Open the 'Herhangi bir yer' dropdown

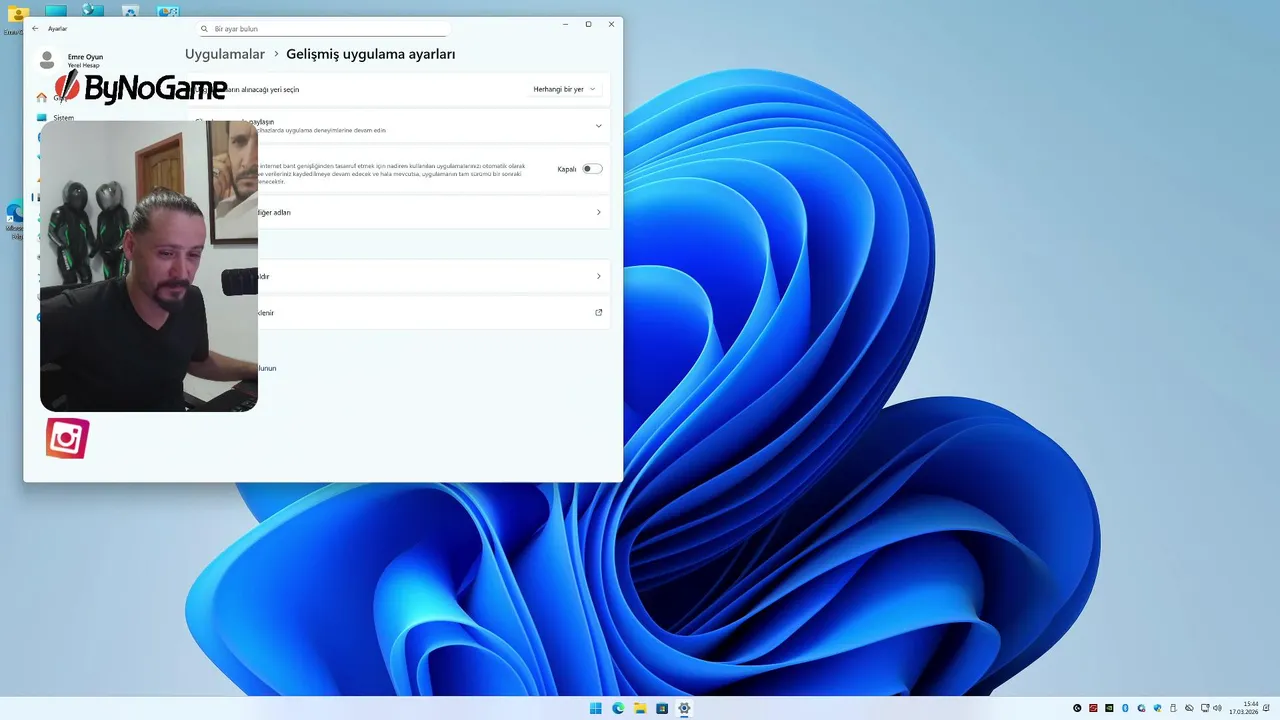(564, 89)
